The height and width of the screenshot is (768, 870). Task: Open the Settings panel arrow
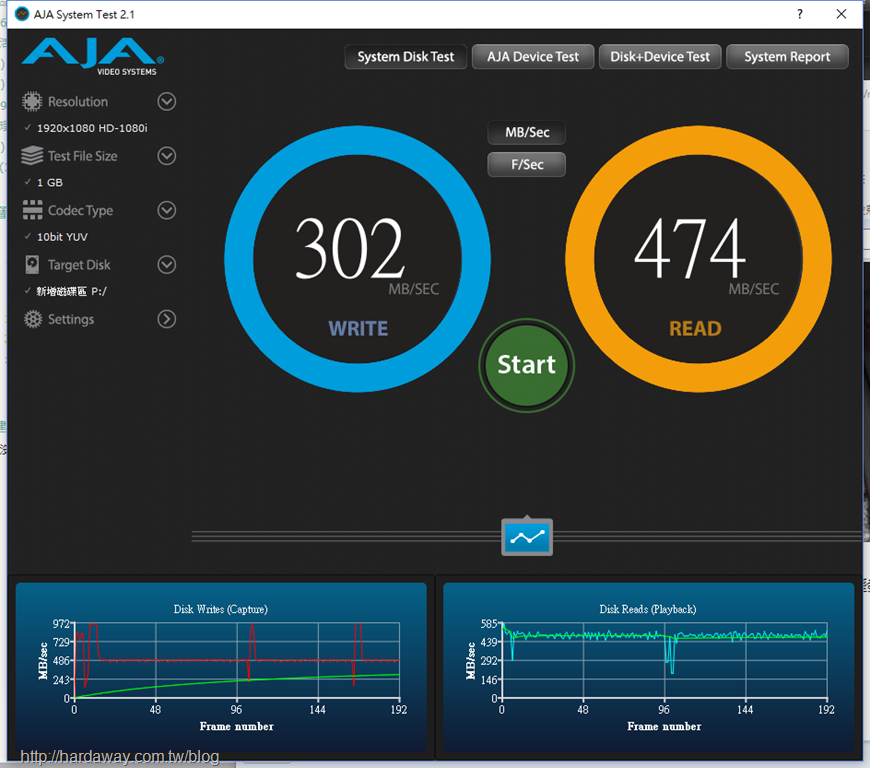tap(166, 319)
